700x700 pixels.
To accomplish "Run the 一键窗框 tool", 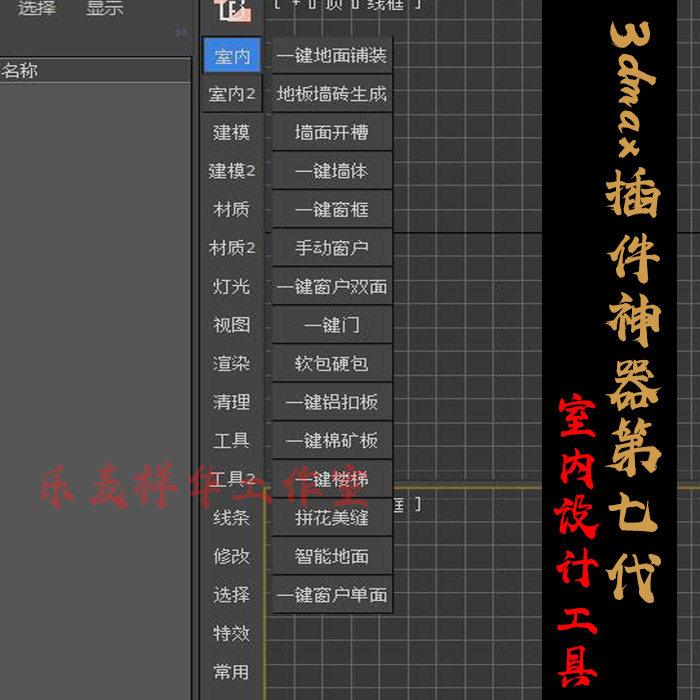I will (332, 209).
